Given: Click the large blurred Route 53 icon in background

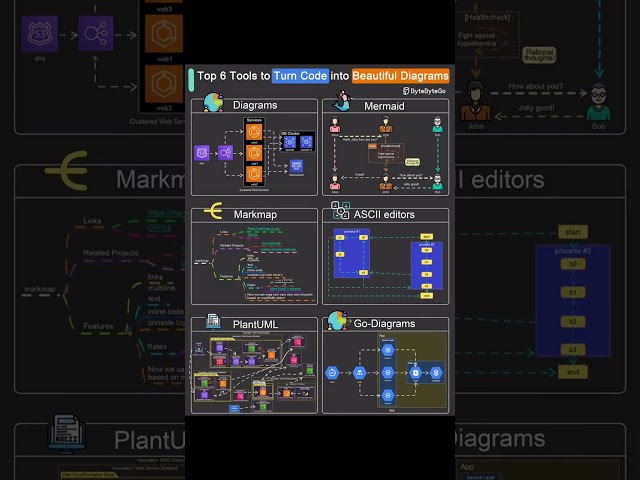Looking at the screenshot, I should point(40,34).
